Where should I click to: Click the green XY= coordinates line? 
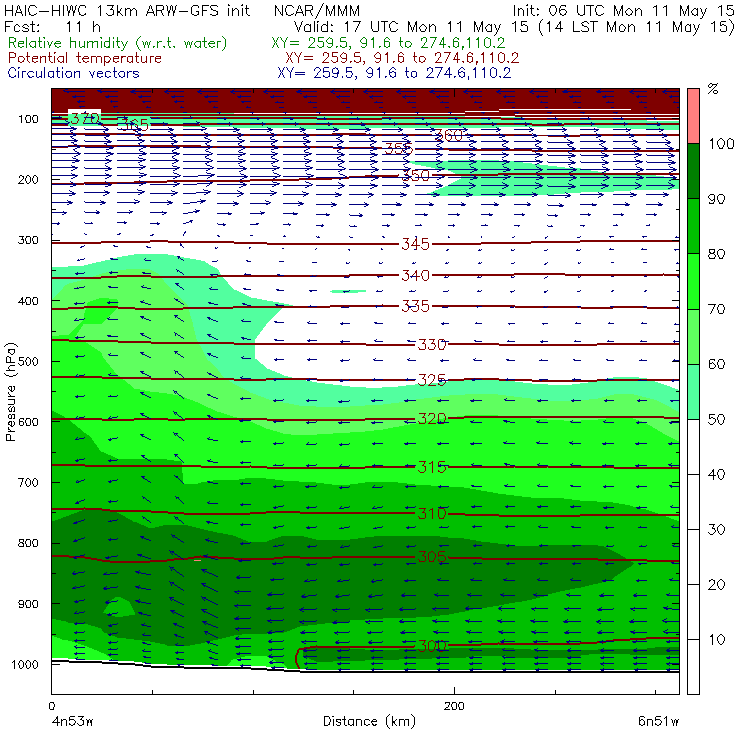388,43
